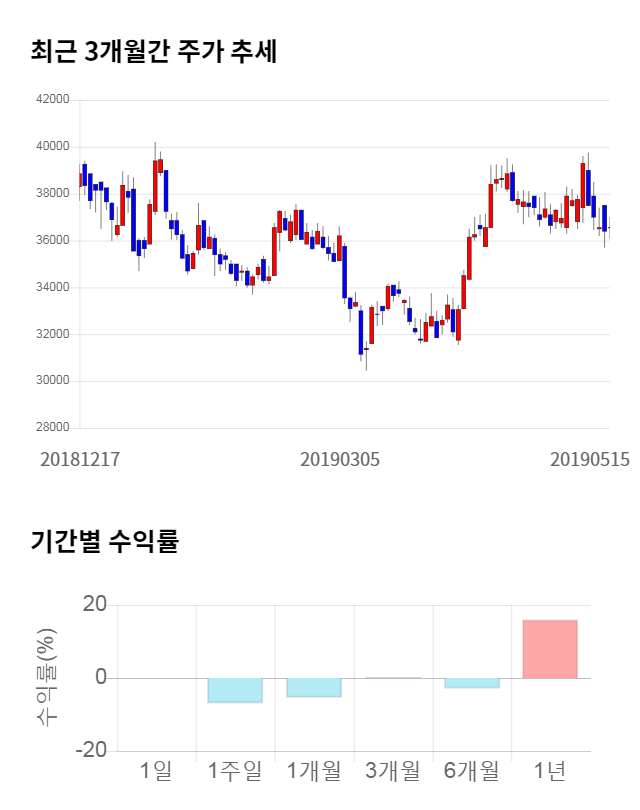Select the 1개월 period label
Screen dimensions: 640x810
coord(314,771)
